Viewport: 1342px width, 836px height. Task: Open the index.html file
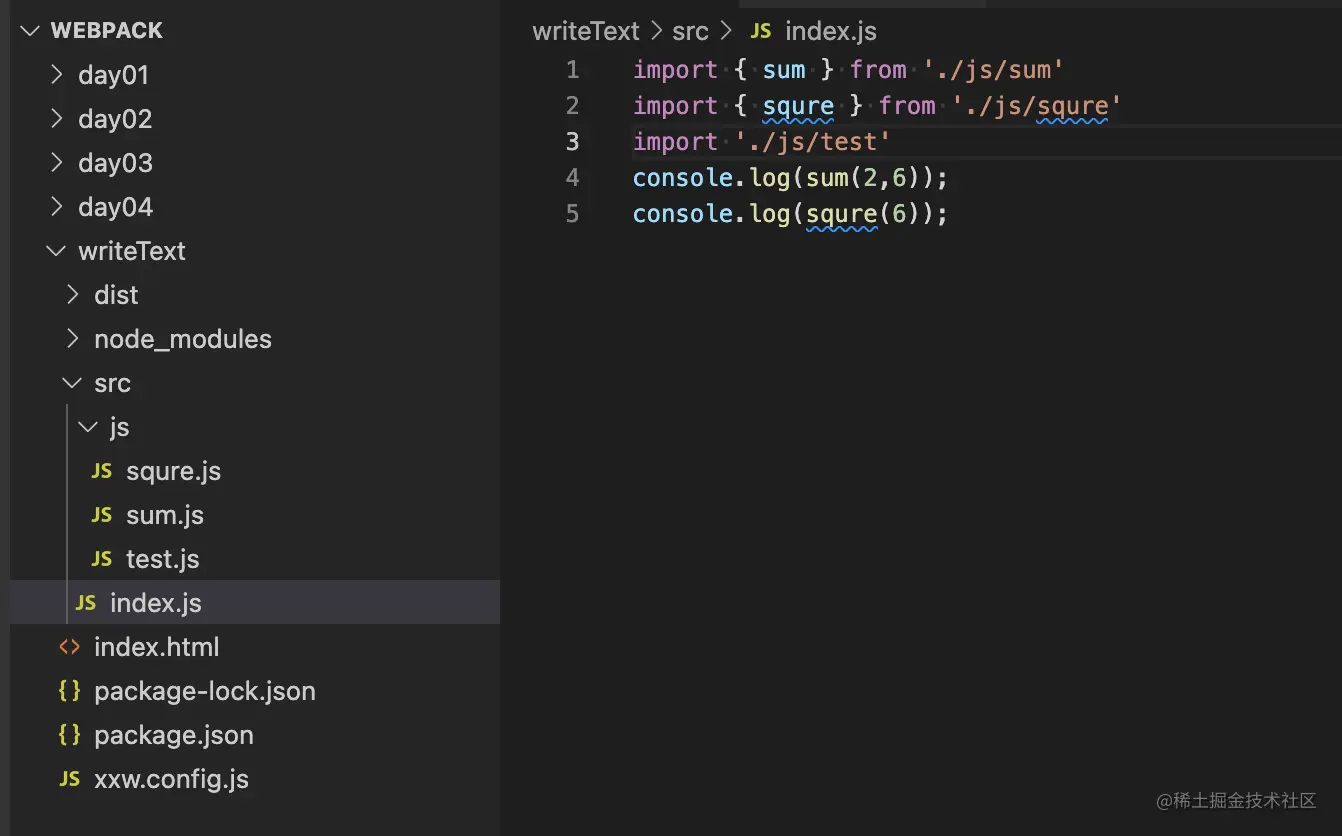(x=157, y=647)
